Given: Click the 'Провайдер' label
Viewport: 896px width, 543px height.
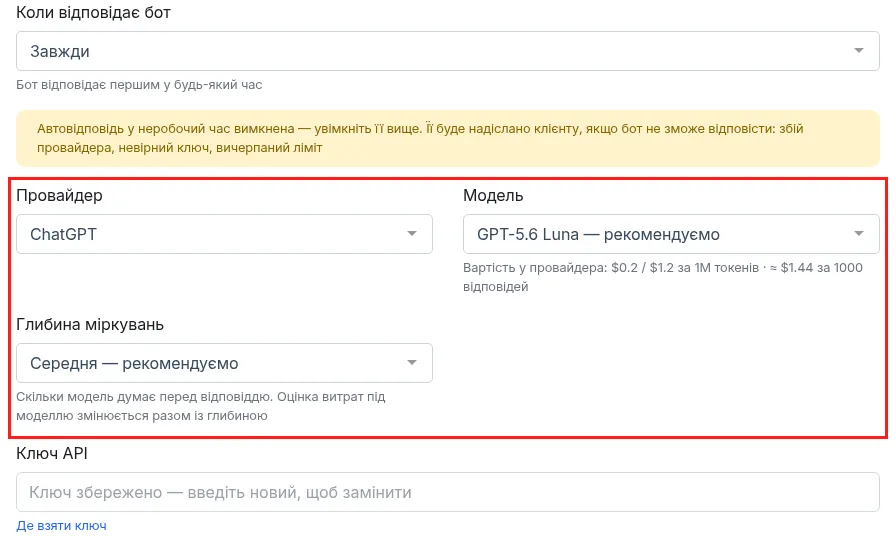Looking at the screenshot, I should point(59,195).
